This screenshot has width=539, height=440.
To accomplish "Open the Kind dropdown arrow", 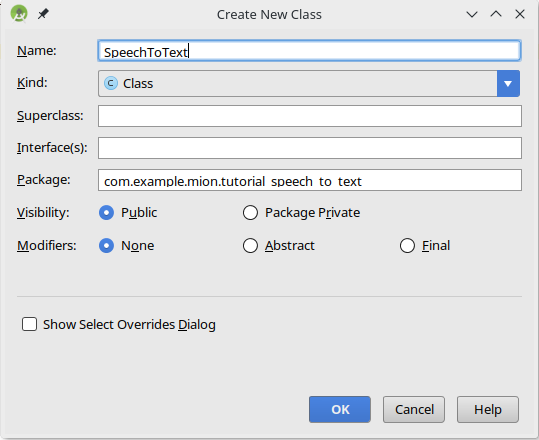I will point(508,84).
